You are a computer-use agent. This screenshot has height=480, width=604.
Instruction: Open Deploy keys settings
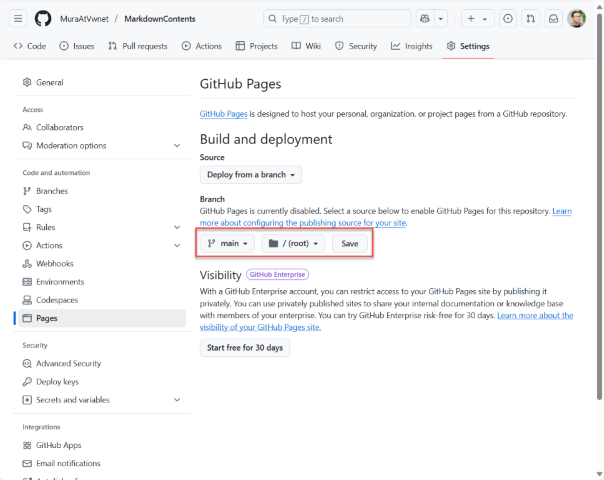tap(100, 382)
